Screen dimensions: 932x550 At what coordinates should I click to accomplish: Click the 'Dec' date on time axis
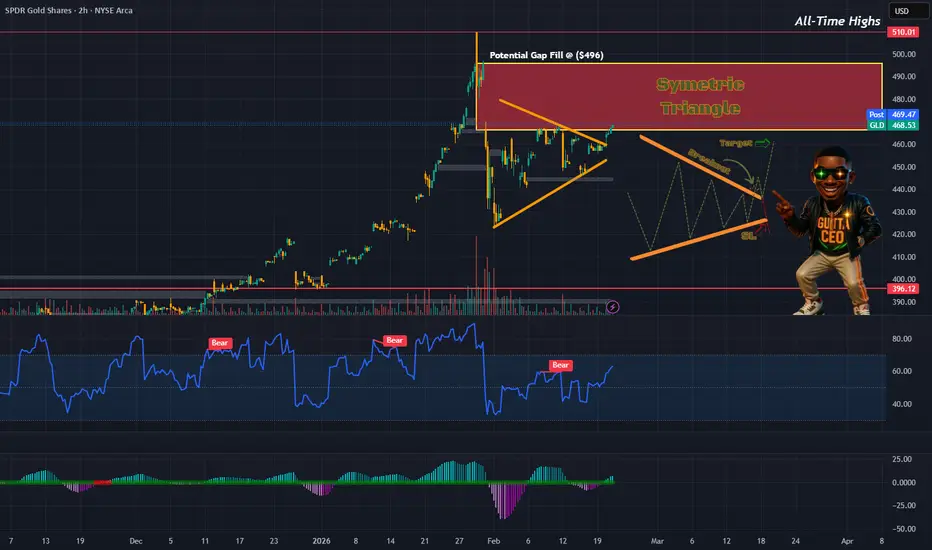136,541
